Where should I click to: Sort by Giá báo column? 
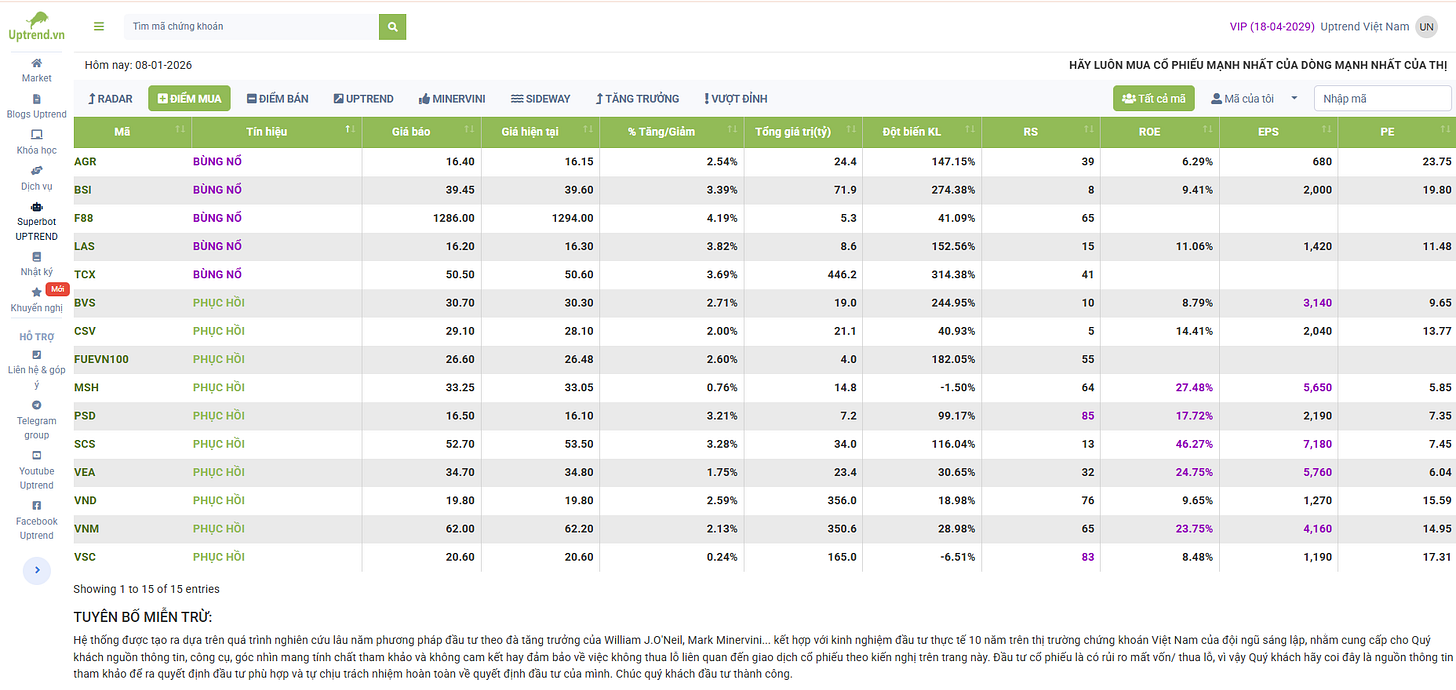point(470,131)
